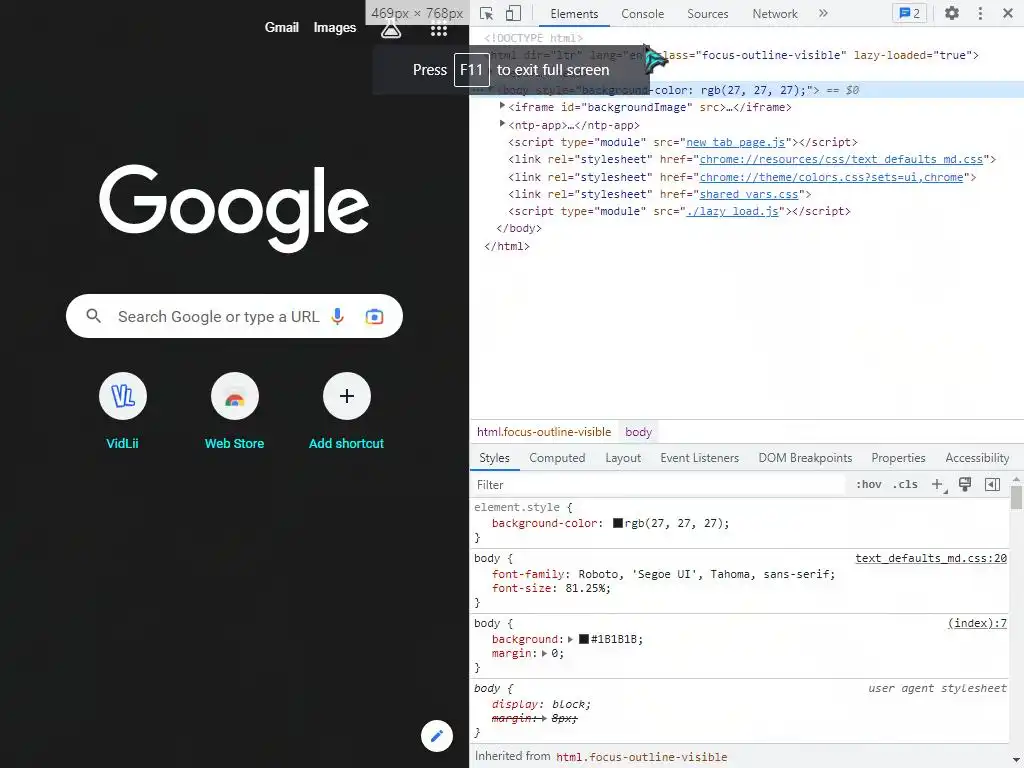Image resolution: width=1024 pixels, height=768 pixels.
Task: Switch to the Network tab
Action: (775, 14)
